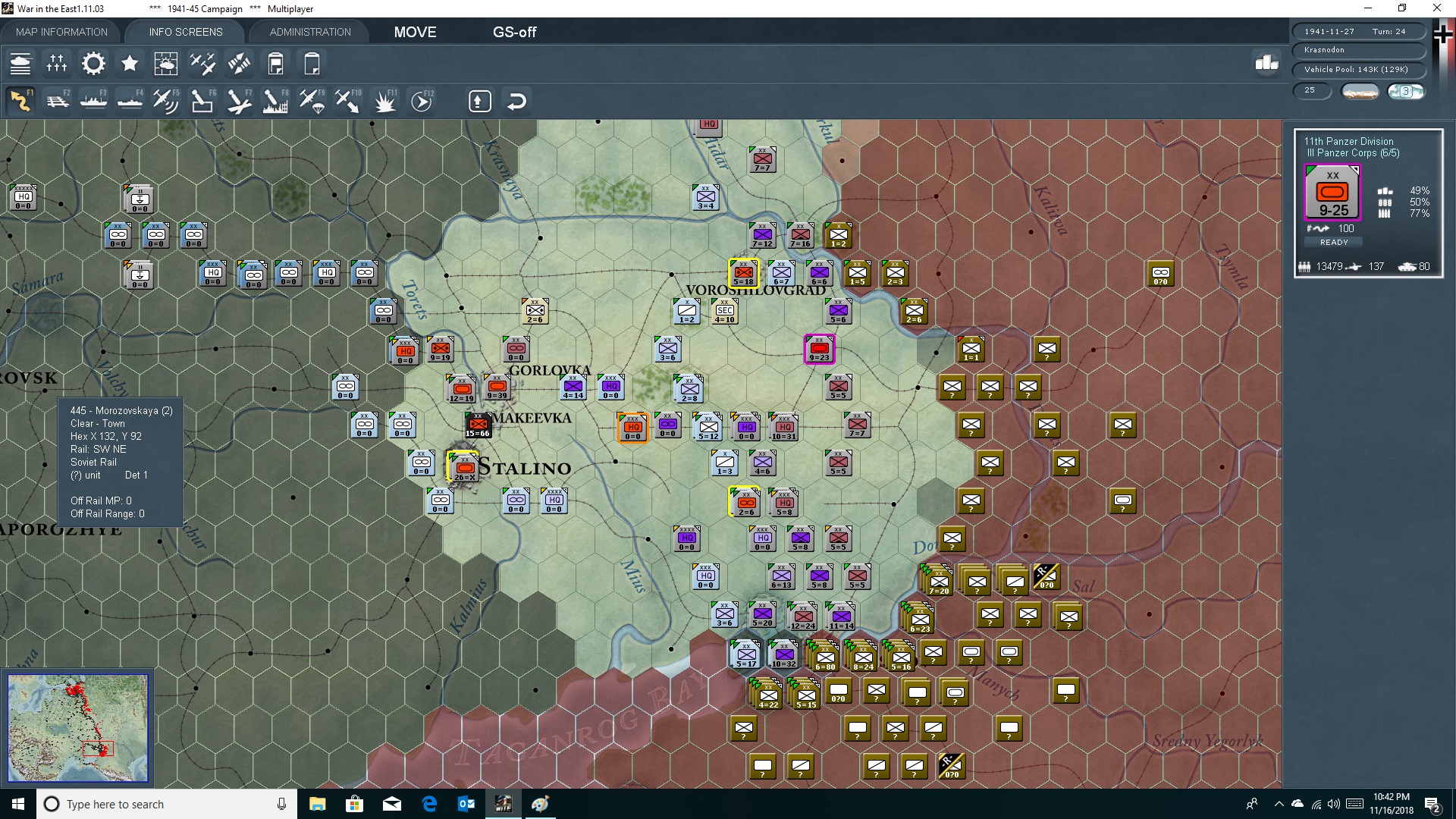Select F8 bomb city mode
The height and width of the screenshot is (819, 1456).
click(x=275, y=101)
